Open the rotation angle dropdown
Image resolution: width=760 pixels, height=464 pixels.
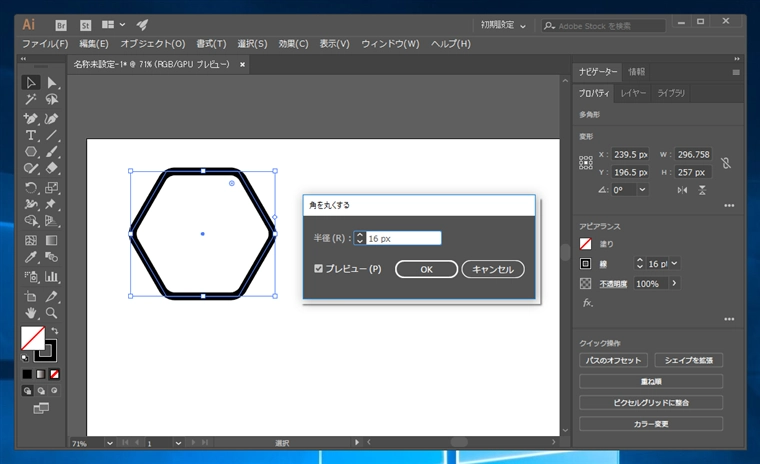point(642,190)
